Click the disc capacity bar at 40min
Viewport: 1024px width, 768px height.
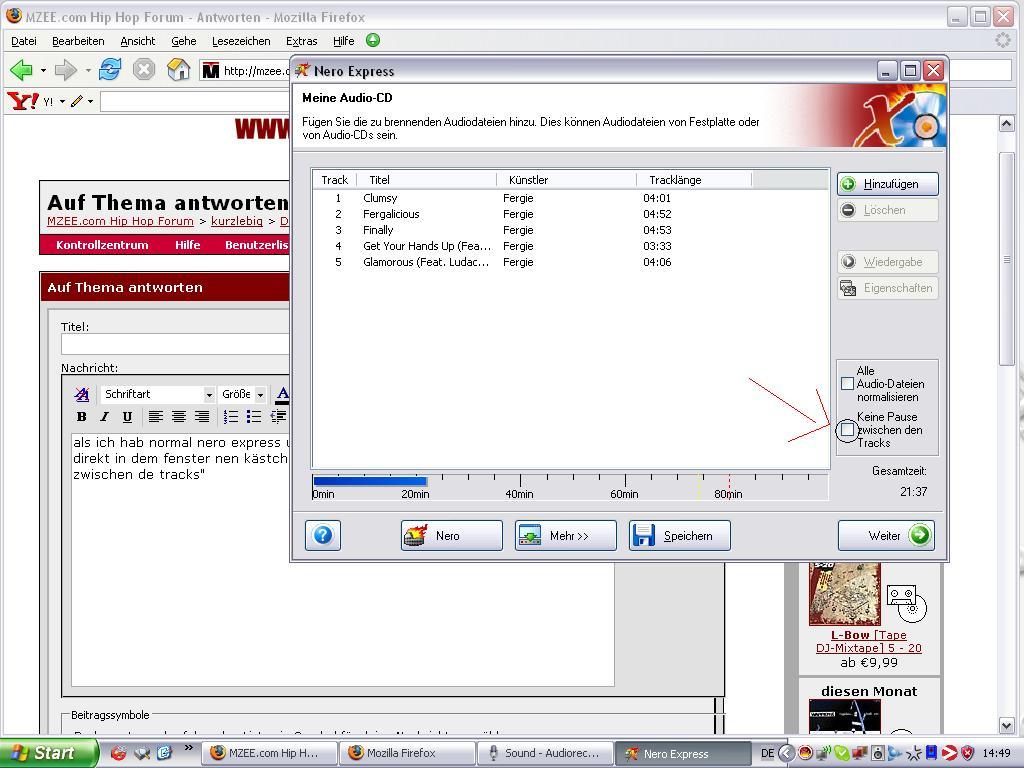(x=519, y=483)
